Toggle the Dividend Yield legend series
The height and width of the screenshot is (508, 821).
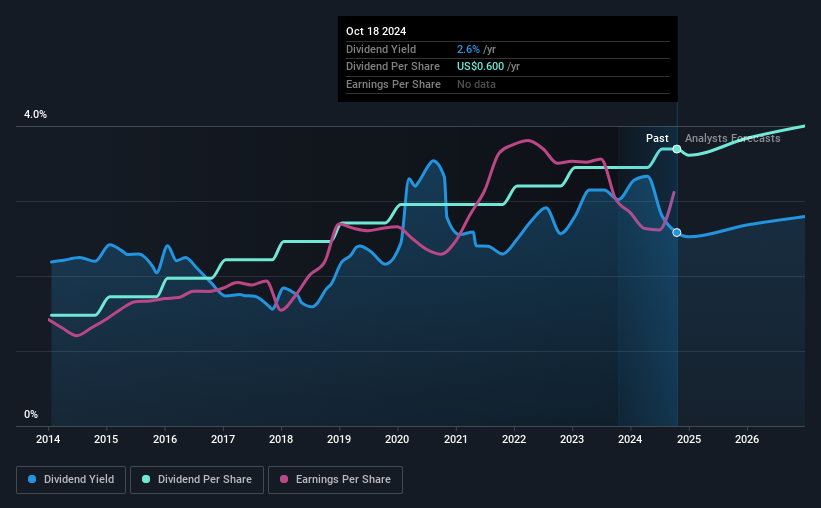coord(71,480)
